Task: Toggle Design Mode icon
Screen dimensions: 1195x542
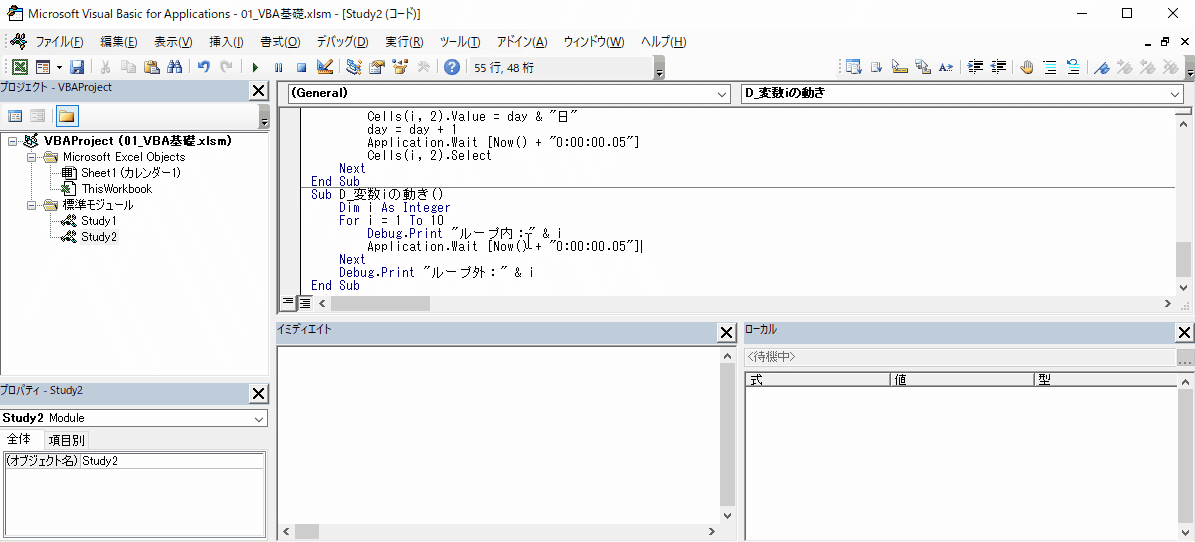Action: (325, 67)
